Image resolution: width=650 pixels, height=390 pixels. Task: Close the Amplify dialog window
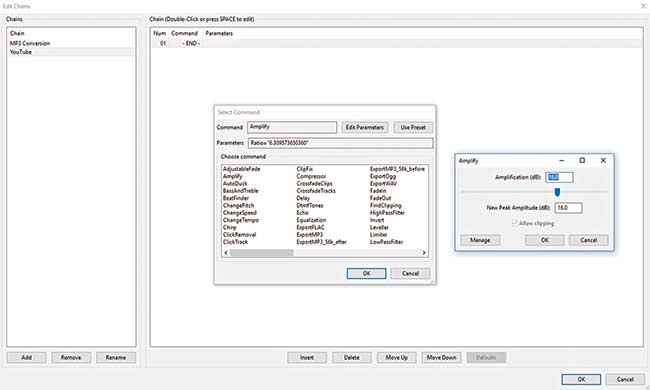point(603,160)
